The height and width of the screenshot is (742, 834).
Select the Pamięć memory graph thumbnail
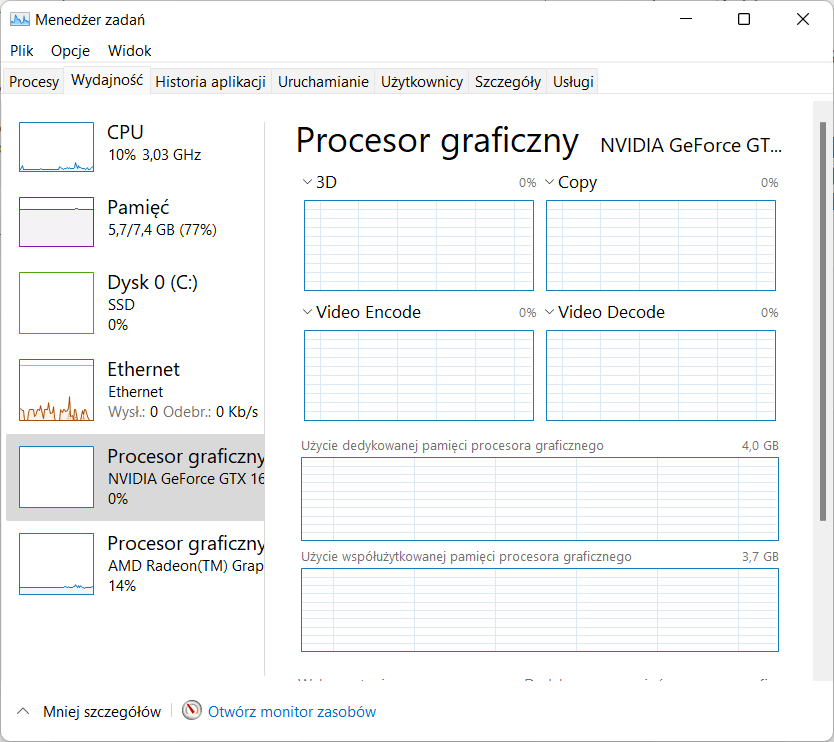[56, 221]
